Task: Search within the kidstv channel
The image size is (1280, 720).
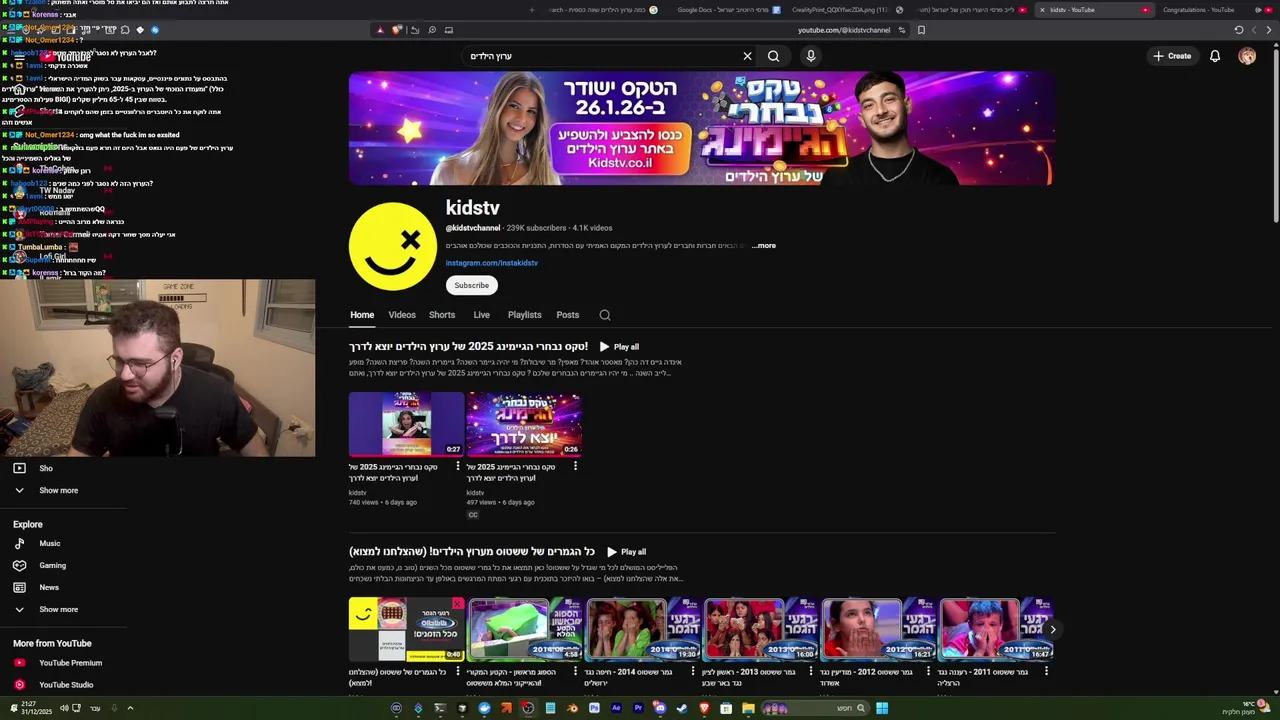Action: click(x=605, y=315)
